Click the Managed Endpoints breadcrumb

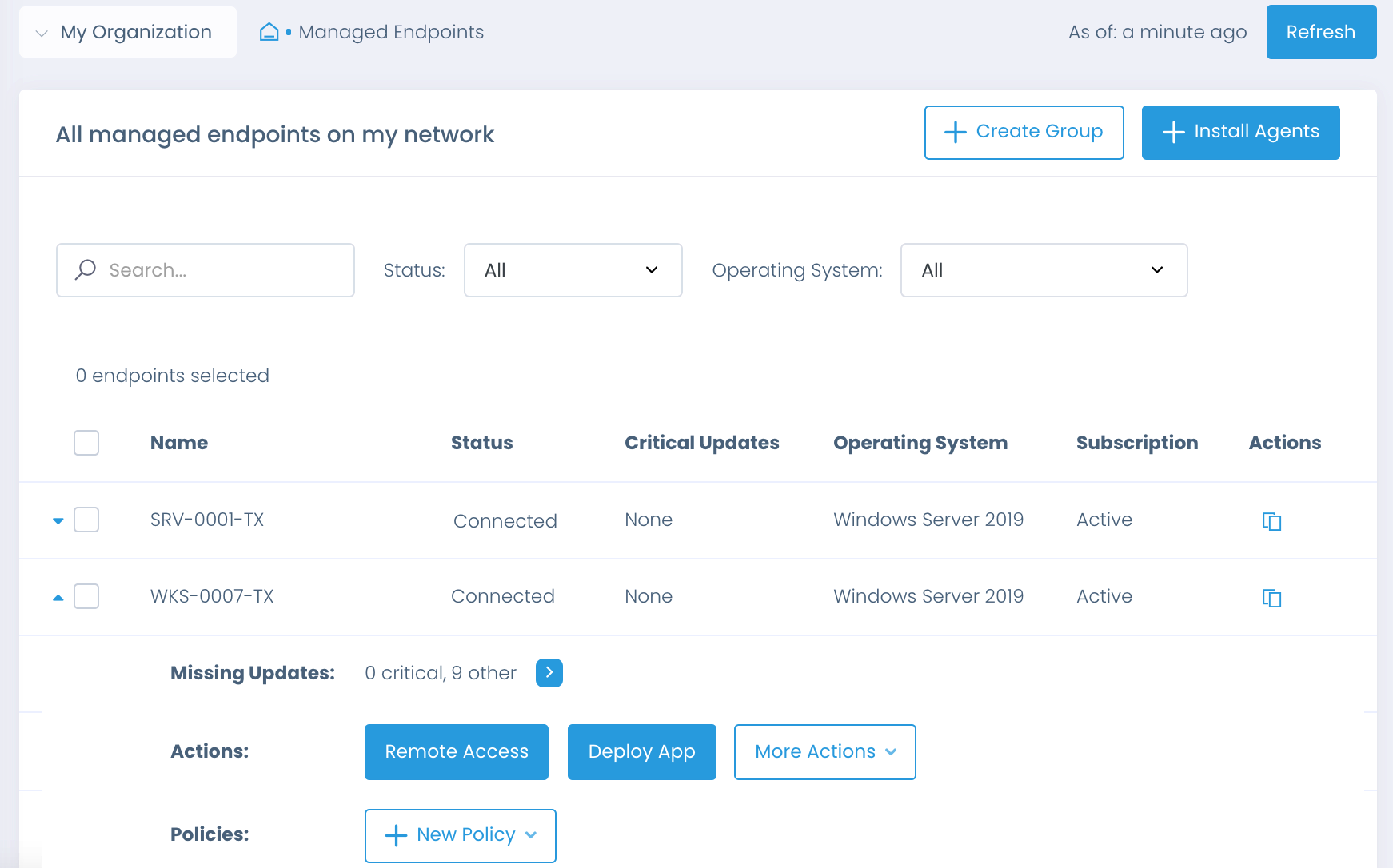pos(390,32)
